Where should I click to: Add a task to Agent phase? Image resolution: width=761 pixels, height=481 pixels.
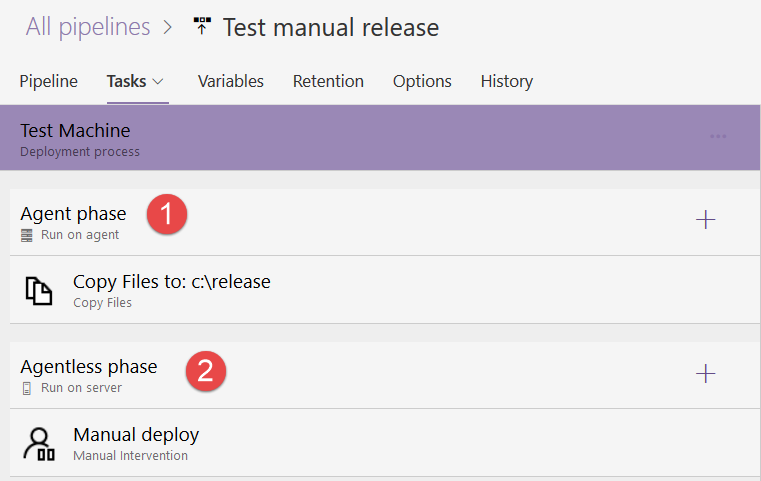click(705, 220)
